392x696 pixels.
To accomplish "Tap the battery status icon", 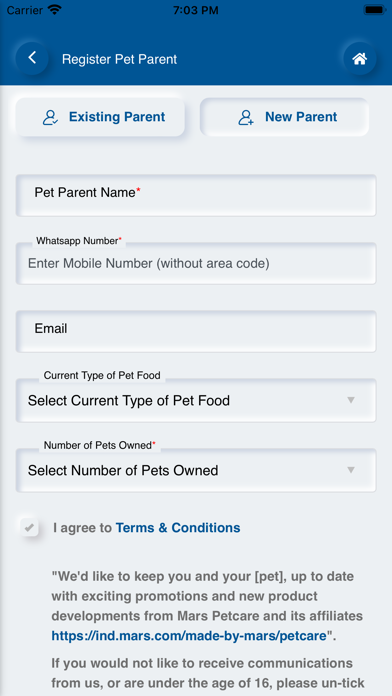I will coord(375,10).
